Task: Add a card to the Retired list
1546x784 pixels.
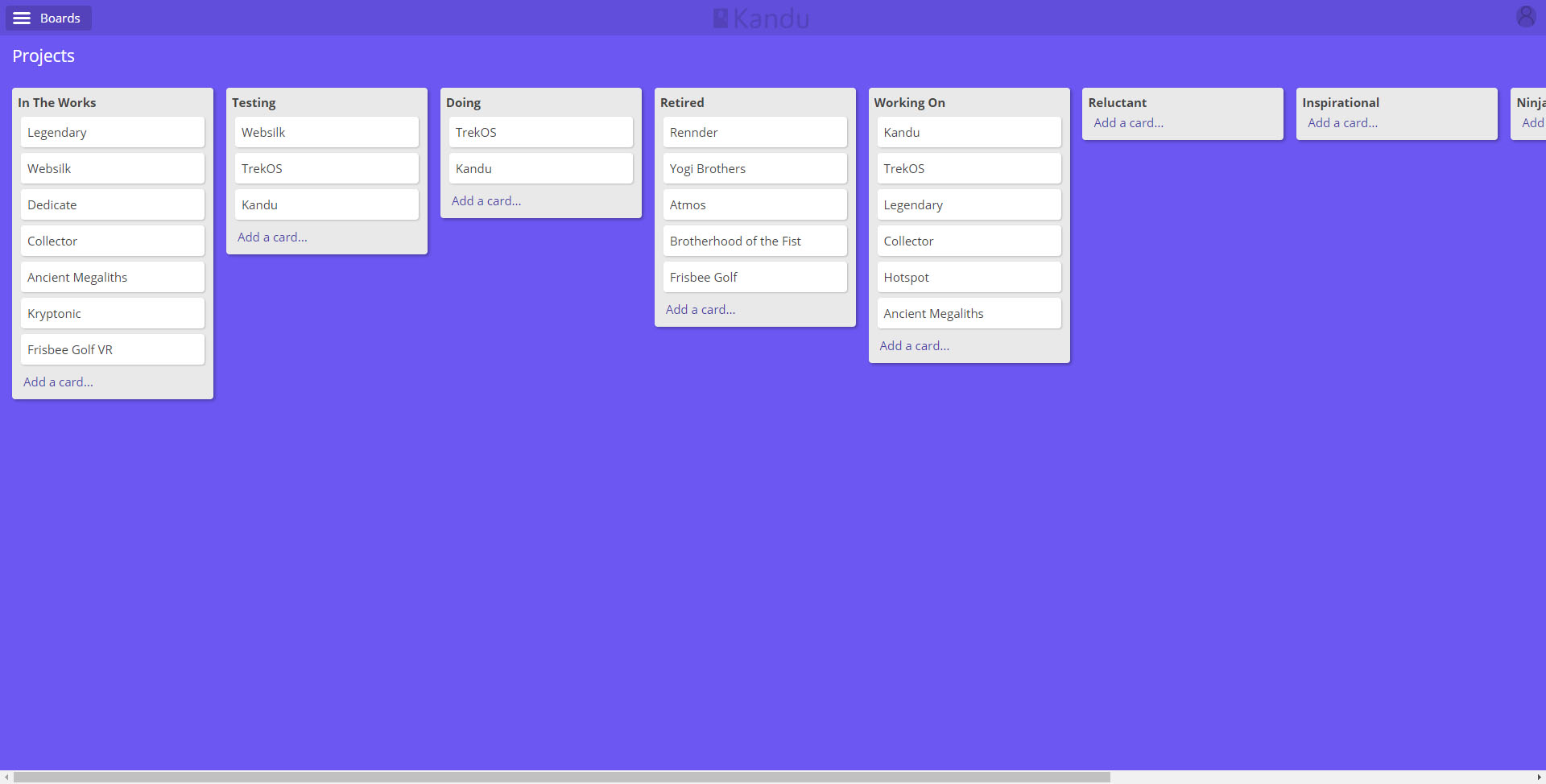Action: pos(700,309)
